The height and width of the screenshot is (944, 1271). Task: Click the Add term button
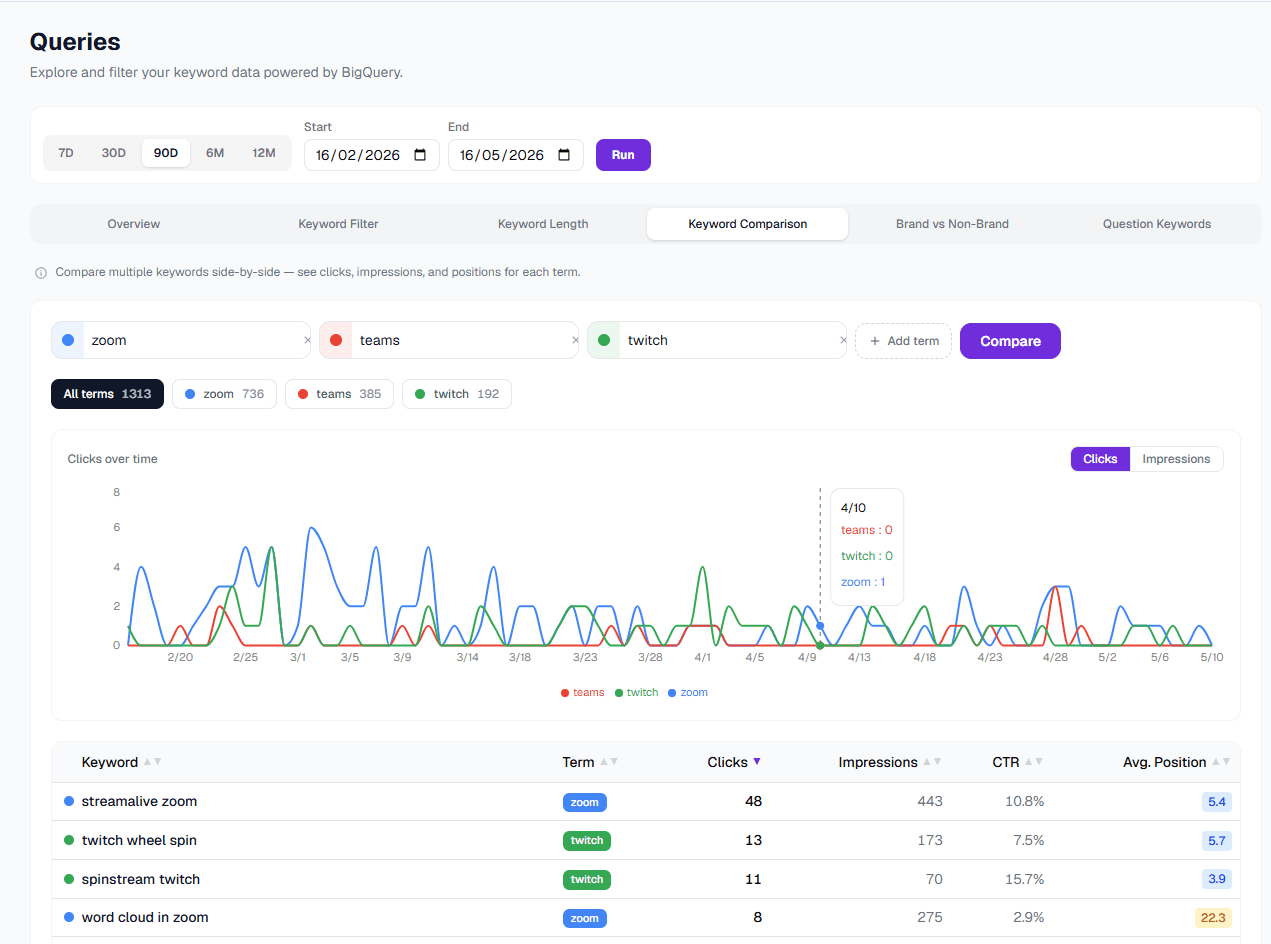pos(903,341)
